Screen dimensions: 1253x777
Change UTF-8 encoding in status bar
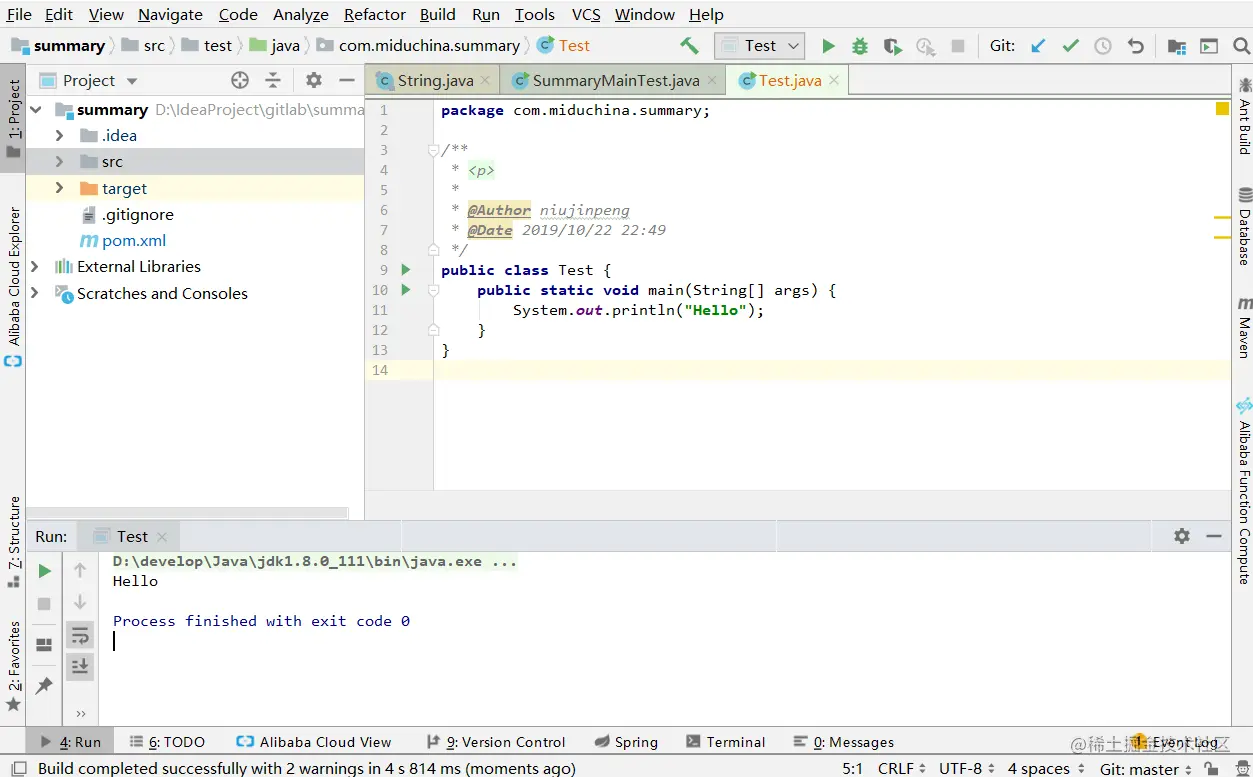966,768
